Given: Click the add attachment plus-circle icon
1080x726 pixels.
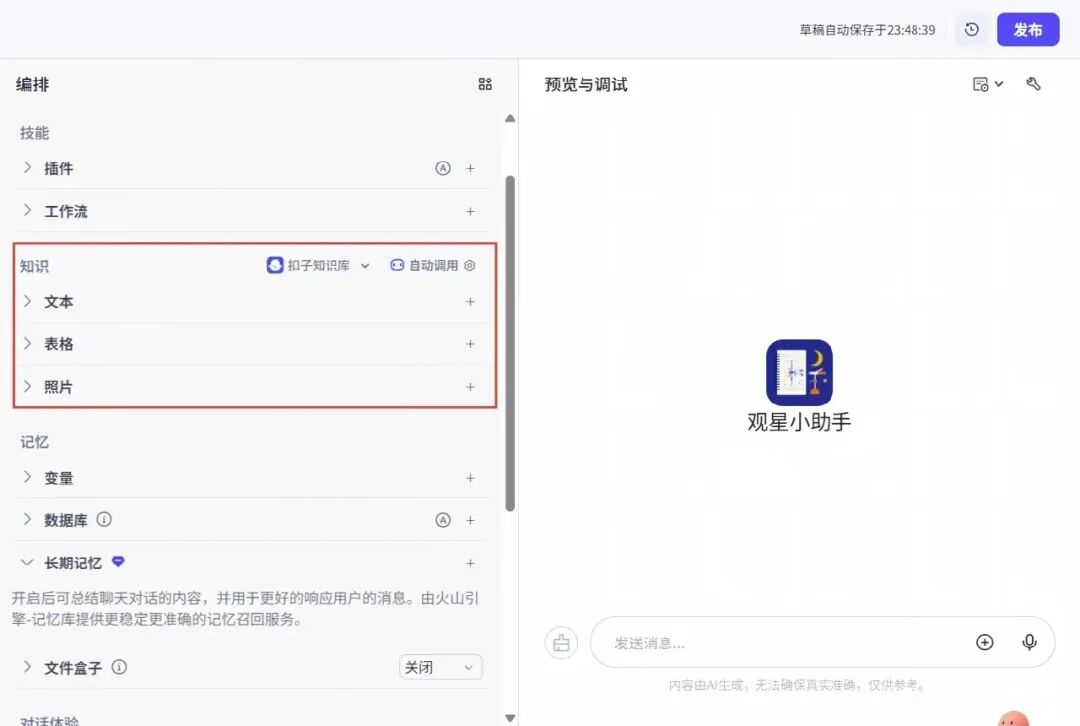Looking at the screenshot, I should click(x=985, y=642).
